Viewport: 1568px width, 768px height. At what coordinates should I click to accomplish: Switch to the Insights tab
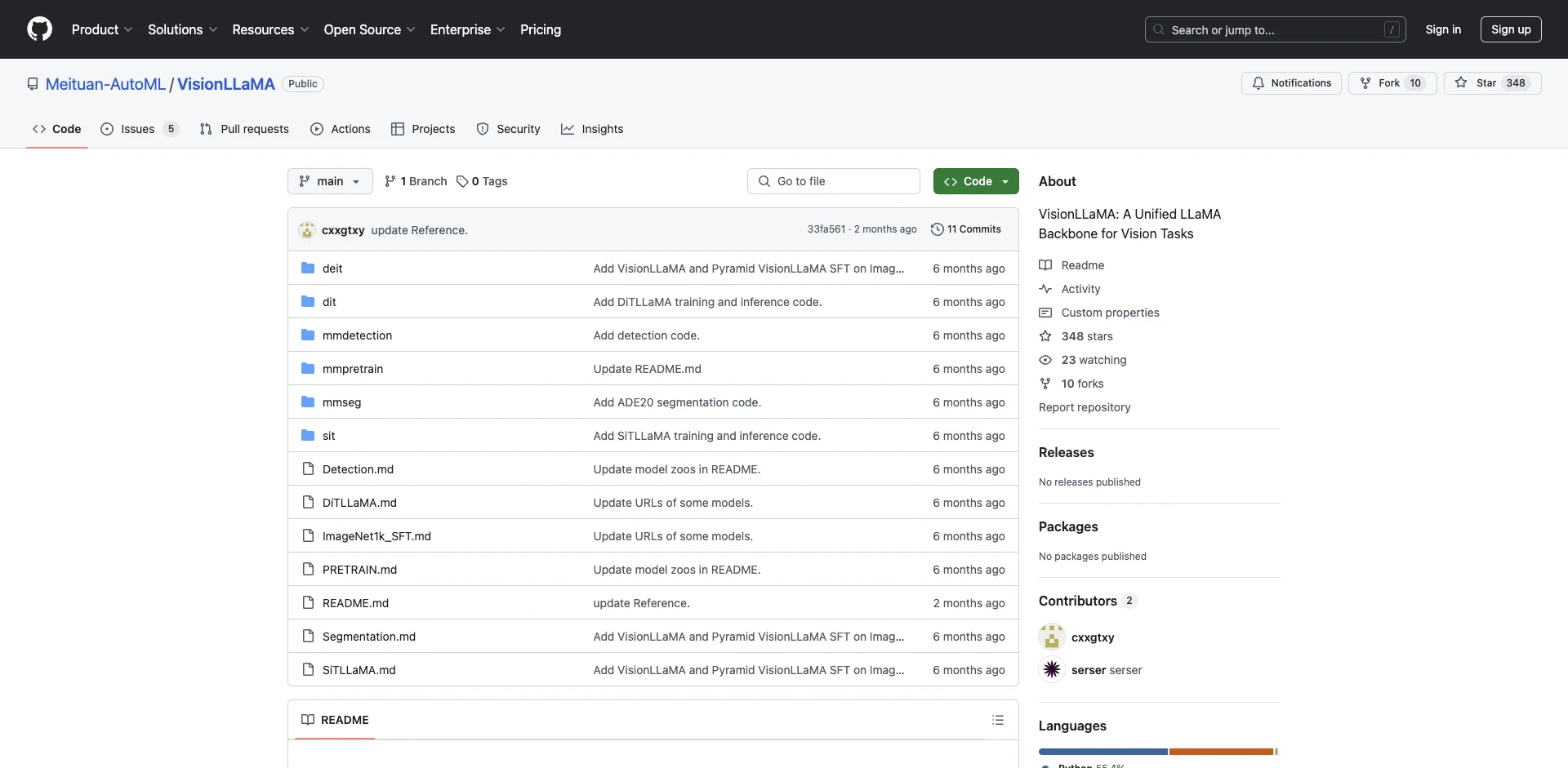592,129
